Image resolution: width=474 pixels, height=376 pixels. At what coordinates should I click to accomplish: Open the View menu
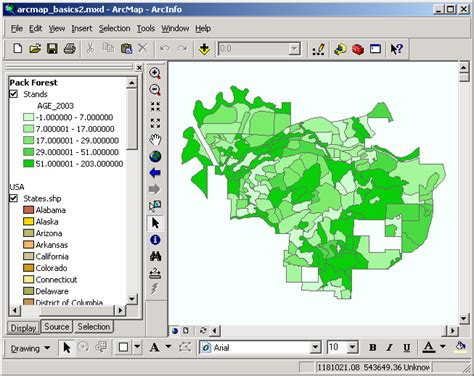coord(57,29)
